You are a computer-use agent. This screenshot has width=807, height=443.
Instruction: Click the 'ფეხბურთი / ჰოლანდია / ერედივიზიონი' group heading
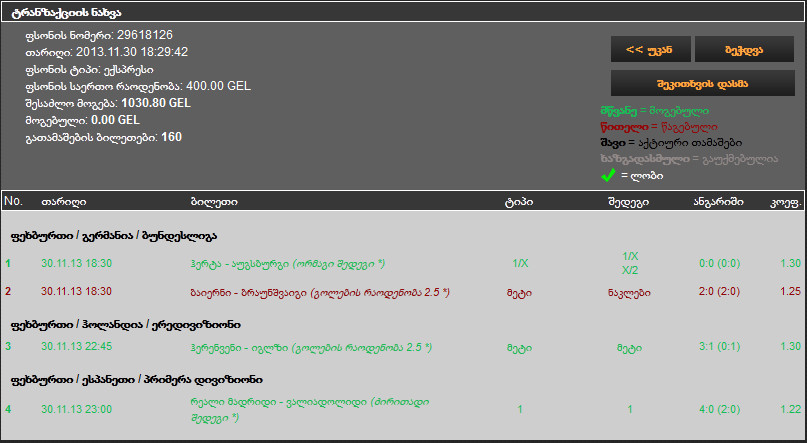tap(126, 325)
